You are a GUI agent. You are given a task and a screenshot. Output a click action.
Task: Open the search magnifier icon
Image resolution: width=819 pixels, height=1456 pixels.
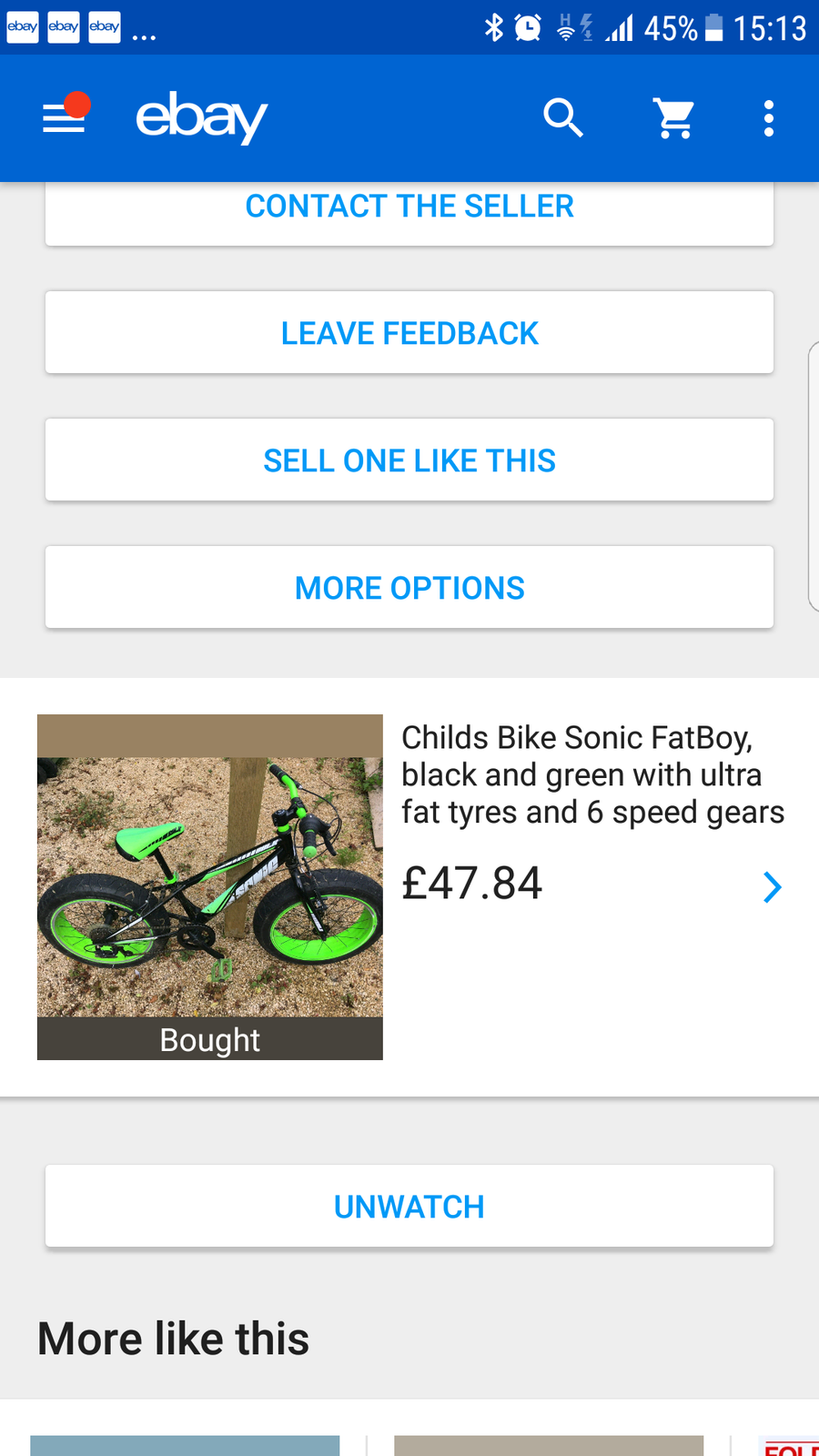point(562,118)
